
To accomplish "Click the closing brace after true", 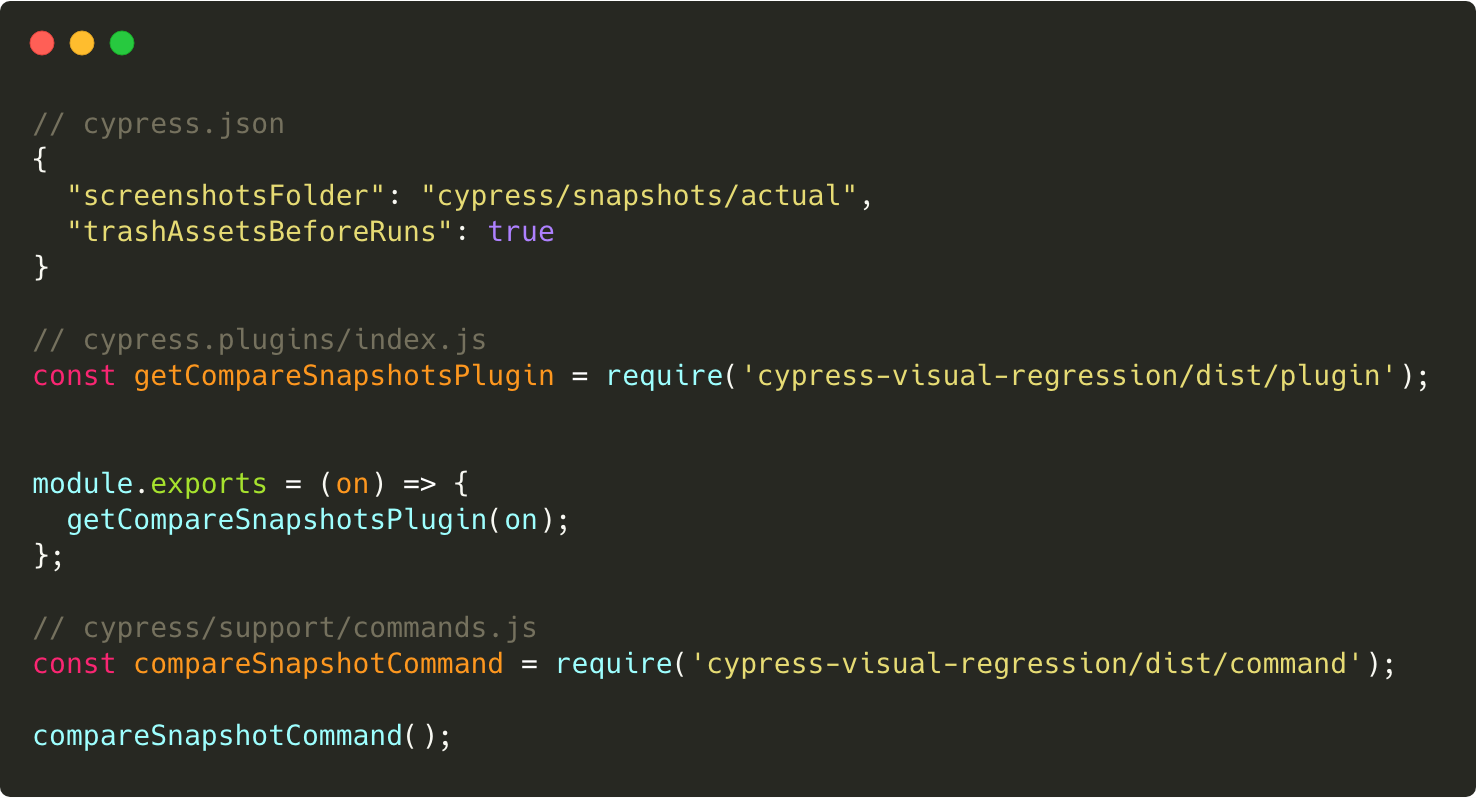I will coord(40,267).
